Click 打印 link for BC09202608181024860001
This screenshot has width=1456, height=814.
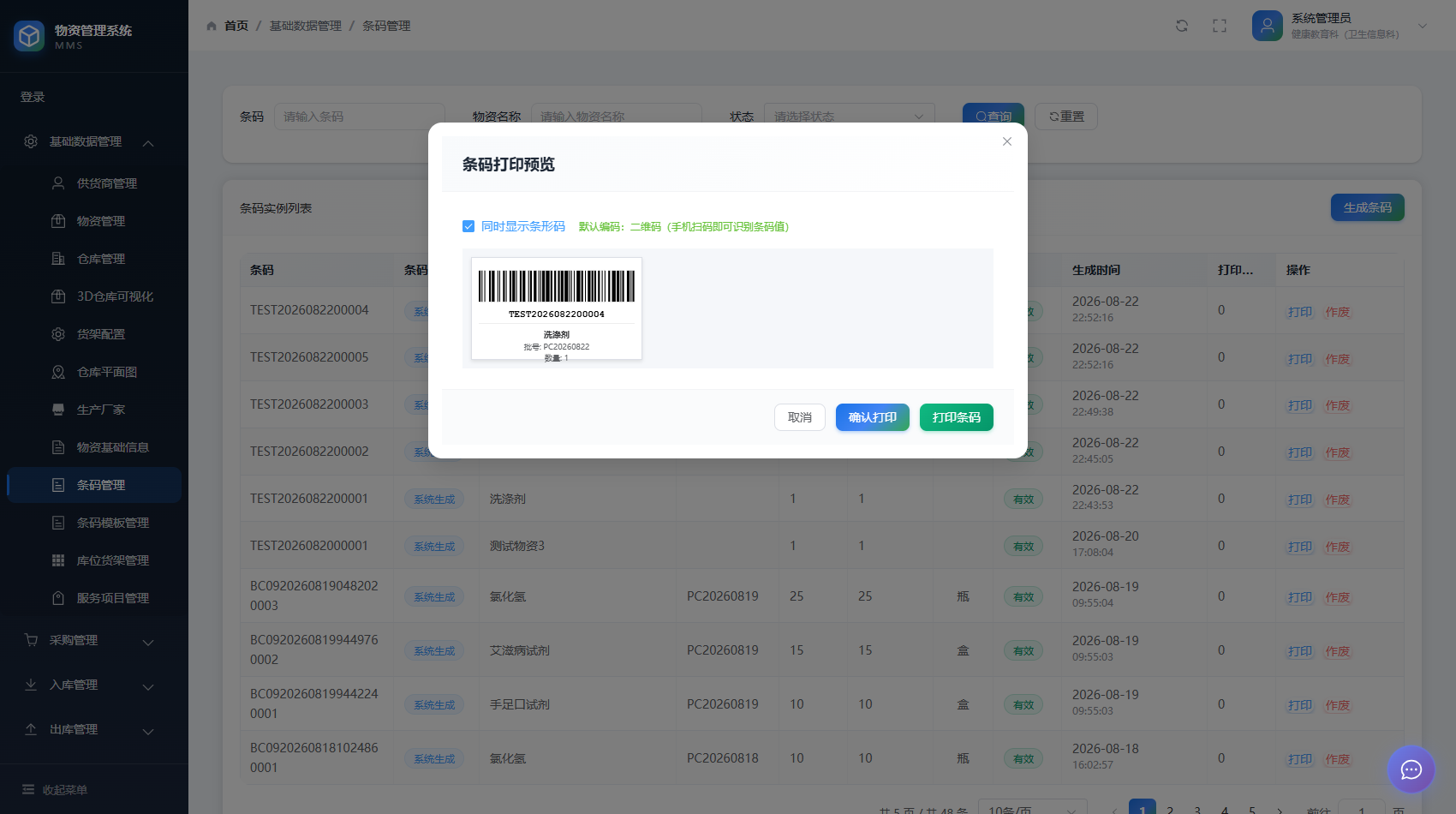coord(1300,759)
